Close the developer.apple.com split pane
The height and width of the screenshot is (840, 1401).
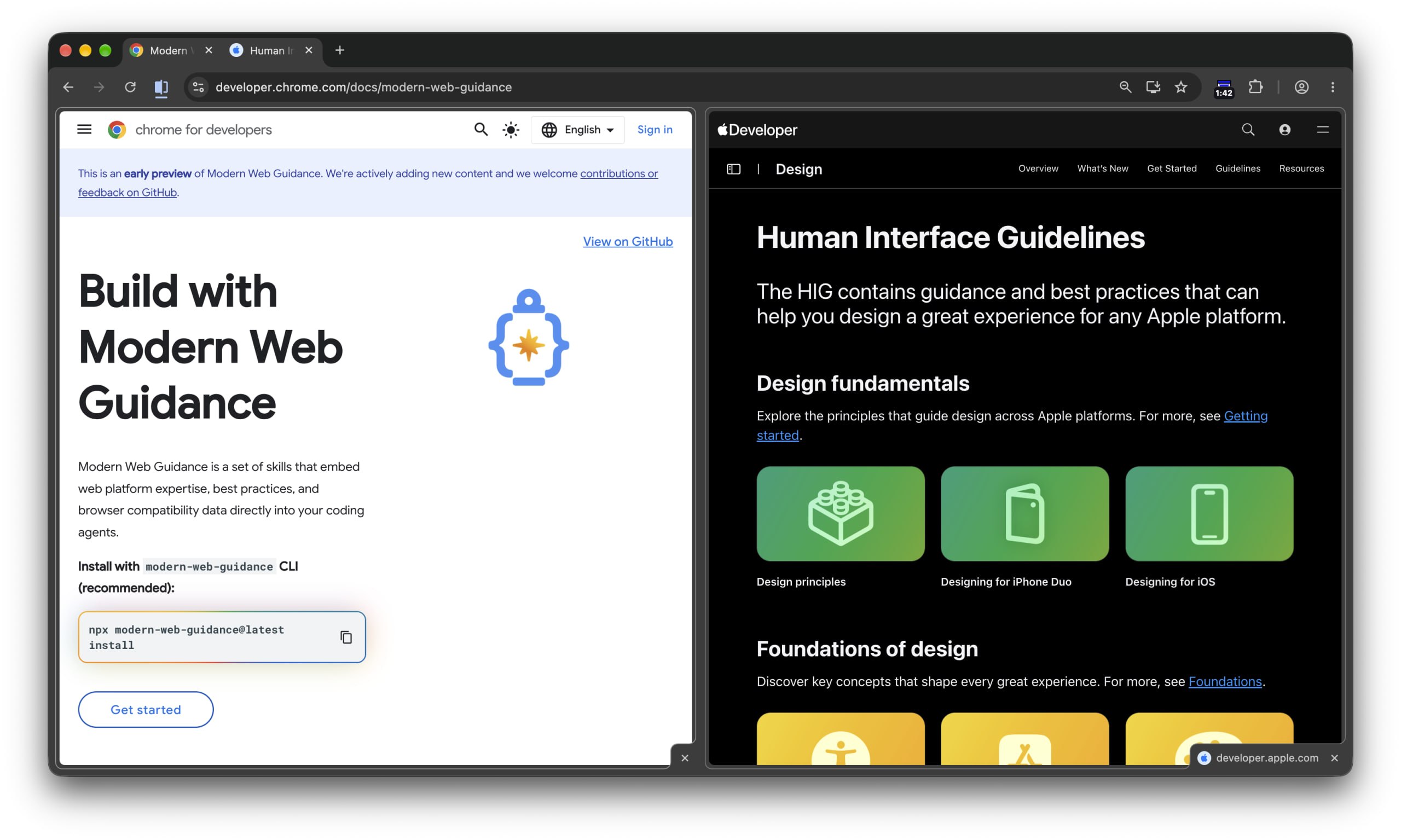coord(1334,758)
